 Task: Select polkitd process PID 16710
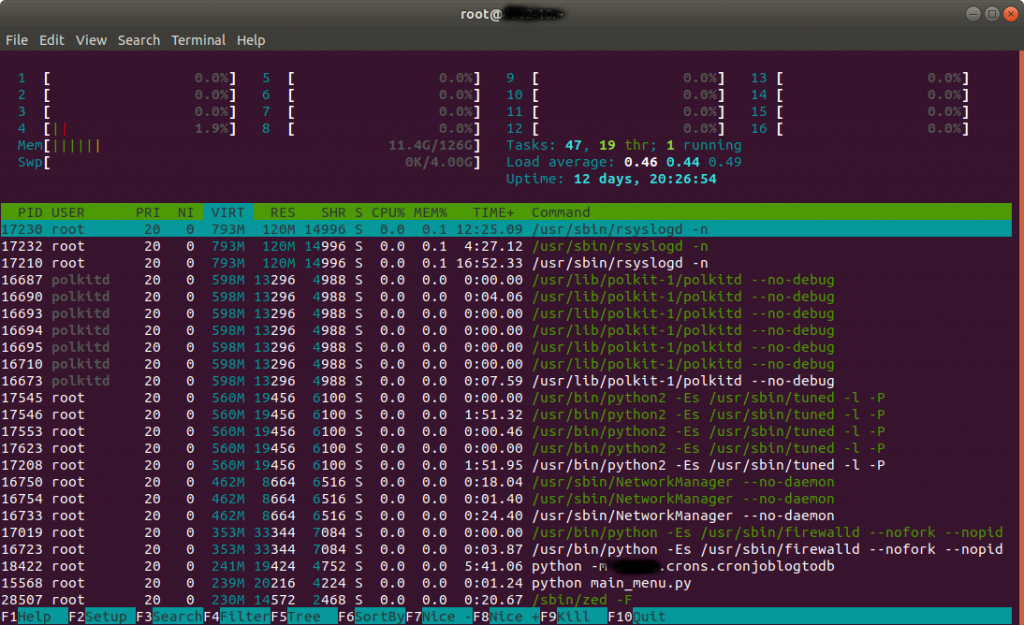(x=506, y=364)
